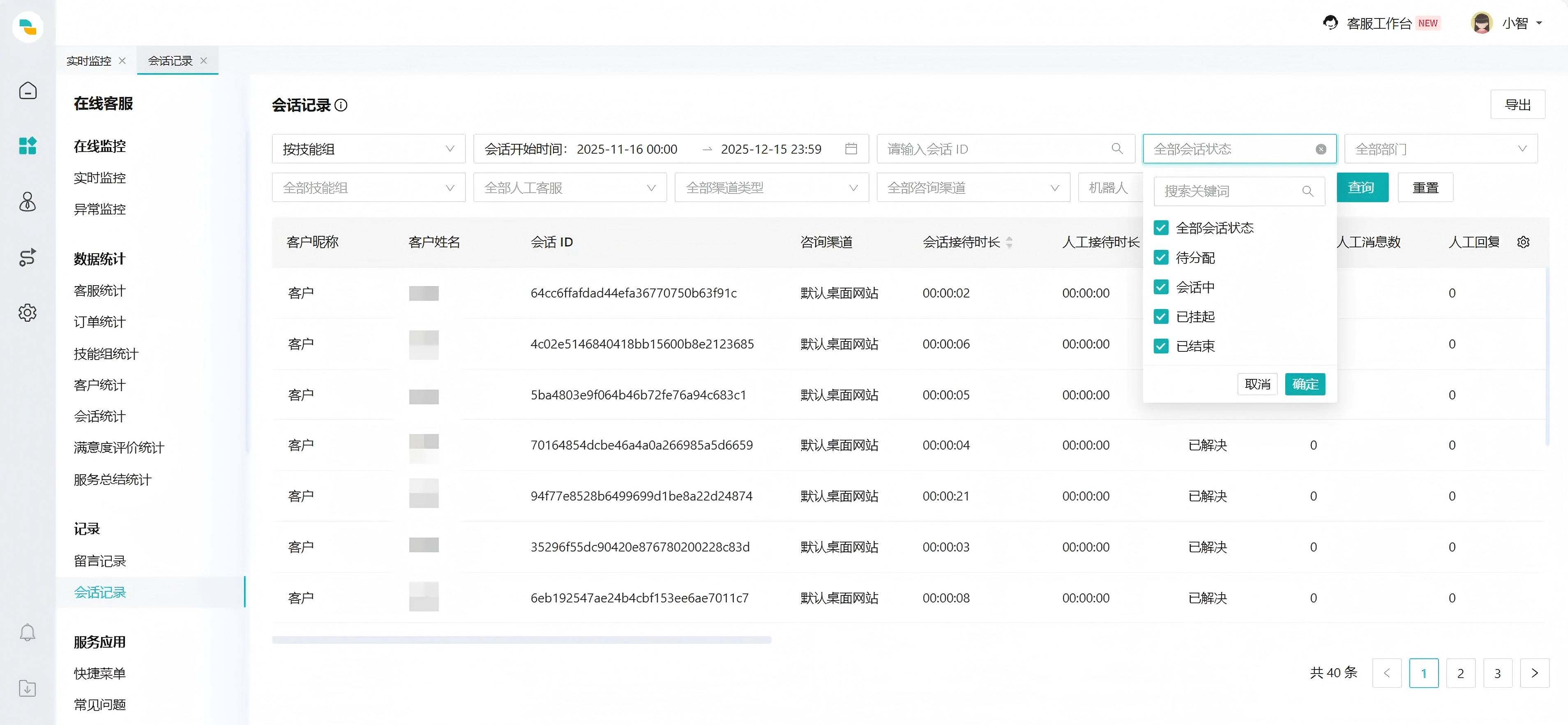Clear the 全部会话状态 selection icon
1568x725 pixels.
pos(1320,149)
